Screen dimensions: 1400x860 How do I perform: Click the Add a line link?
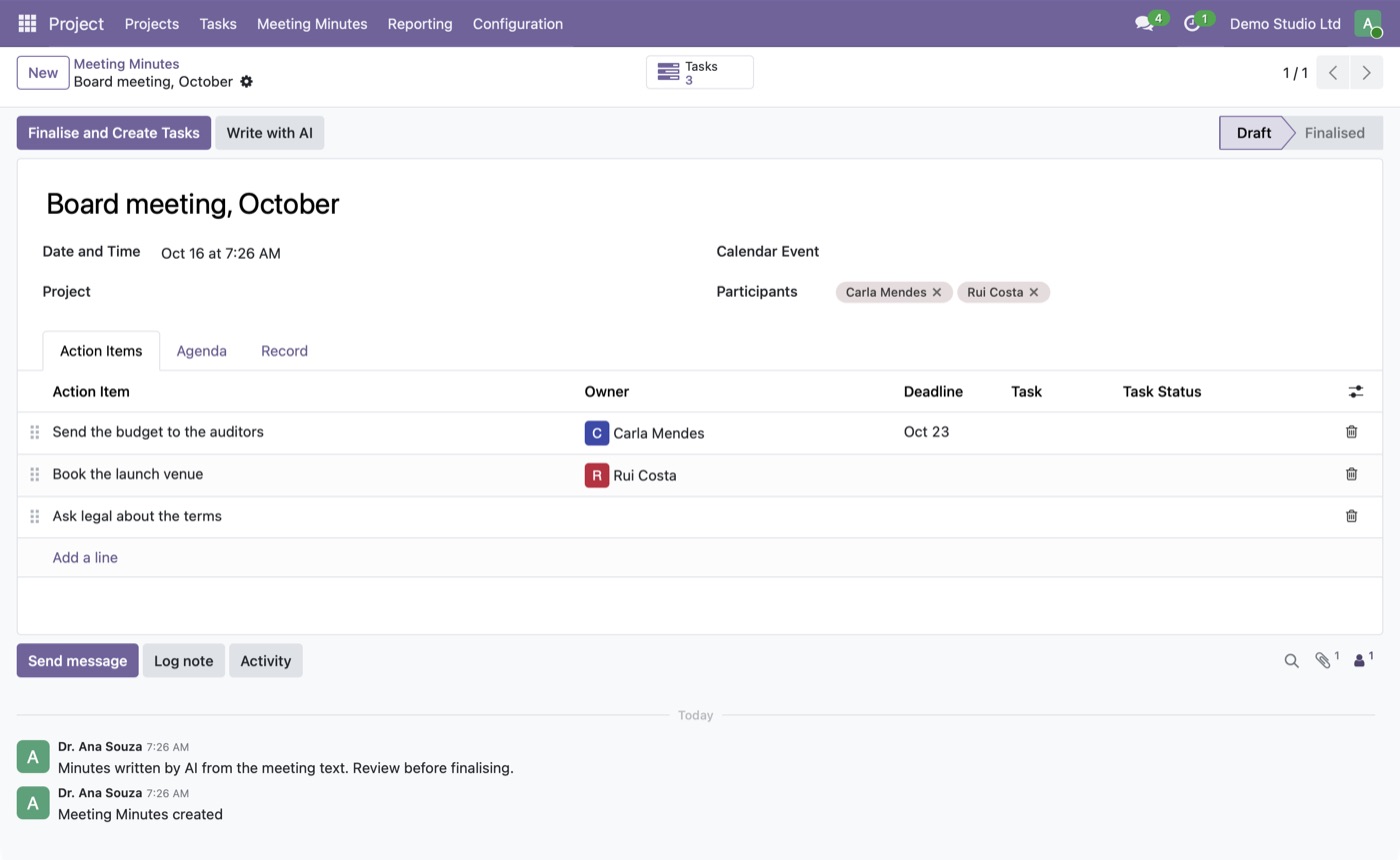[85, 558]
